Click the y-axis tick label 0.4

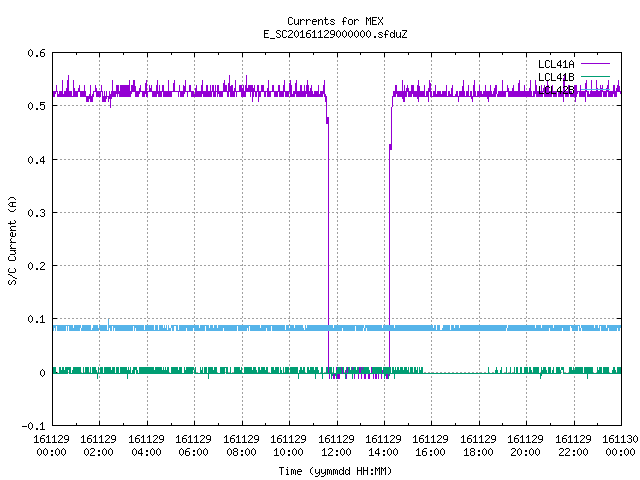[36, 160]
